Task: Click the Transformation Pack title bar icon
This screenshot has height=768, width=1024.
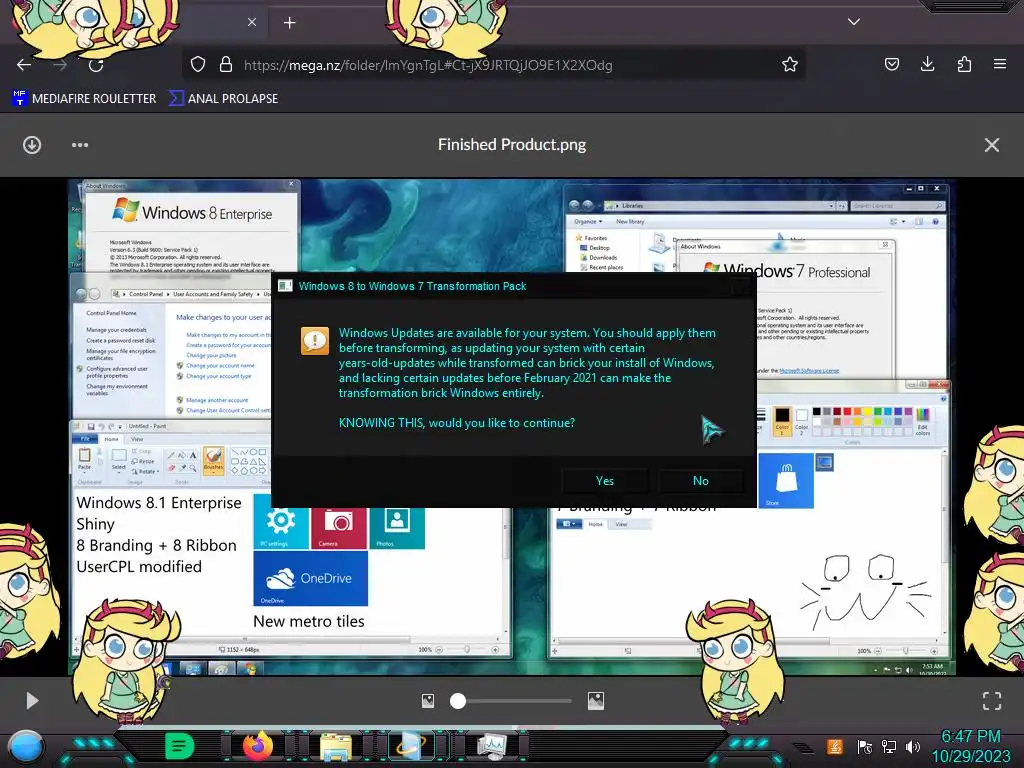Action: tap(285, 286)
